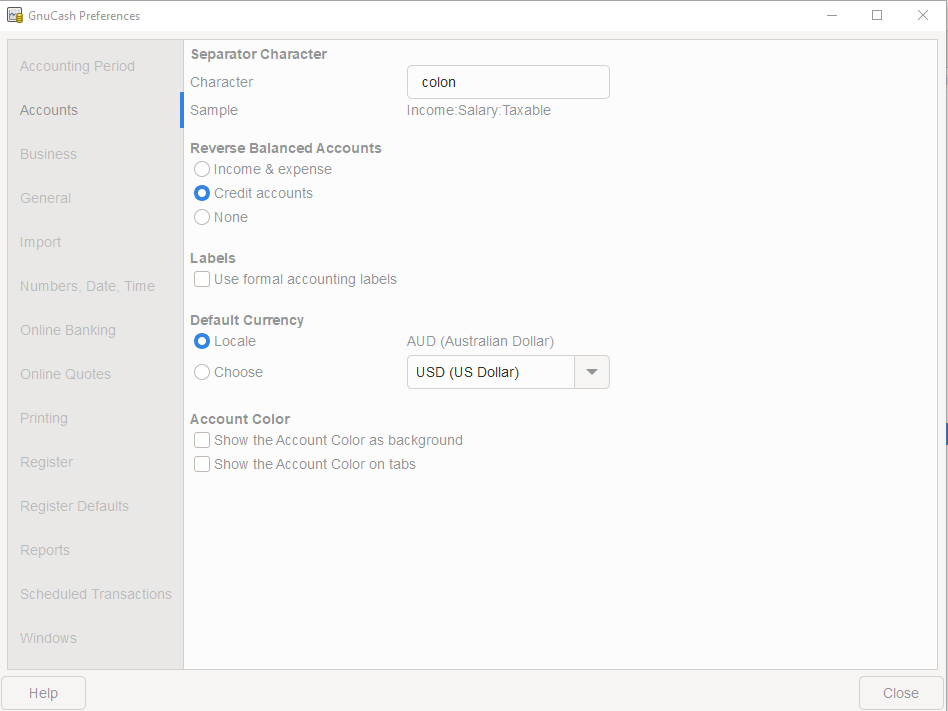Open the Help button
948x711 pixels.
pos(44,693)
